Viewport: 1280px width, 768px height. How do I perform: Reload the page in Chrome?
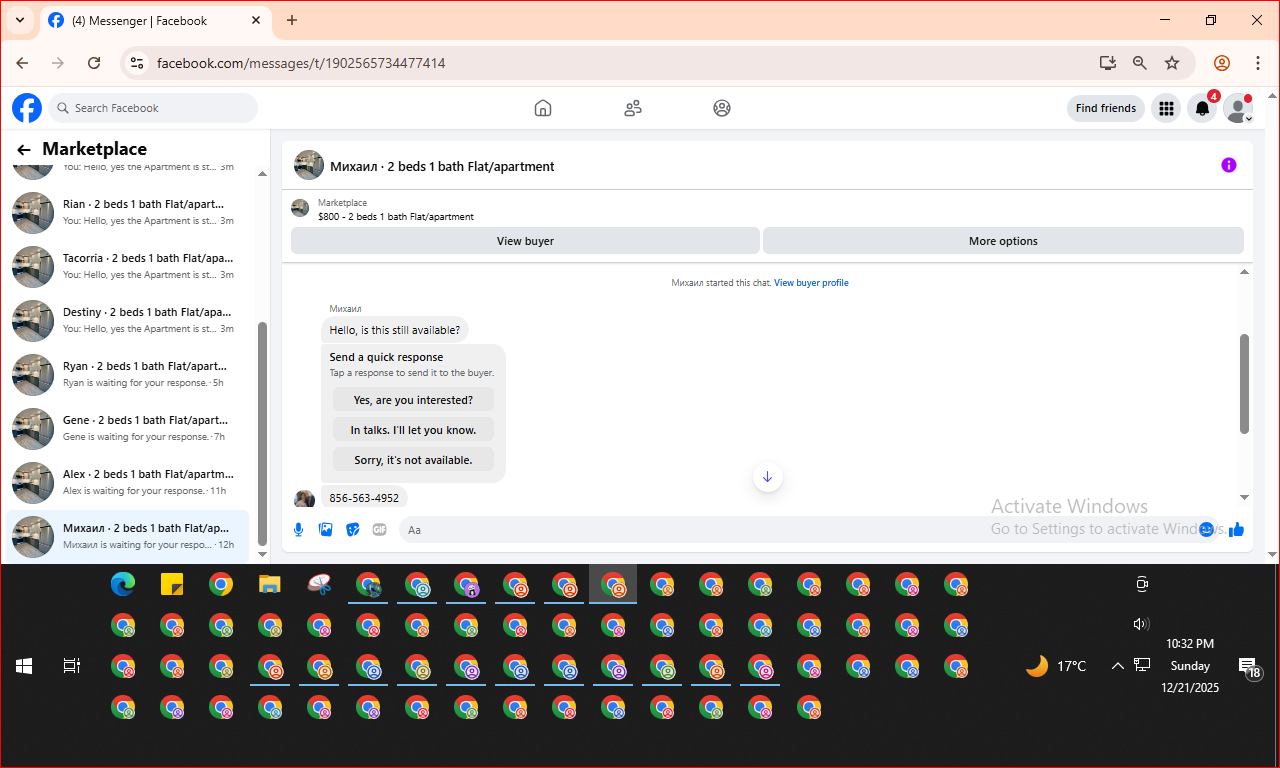click(x=94, y=63)
